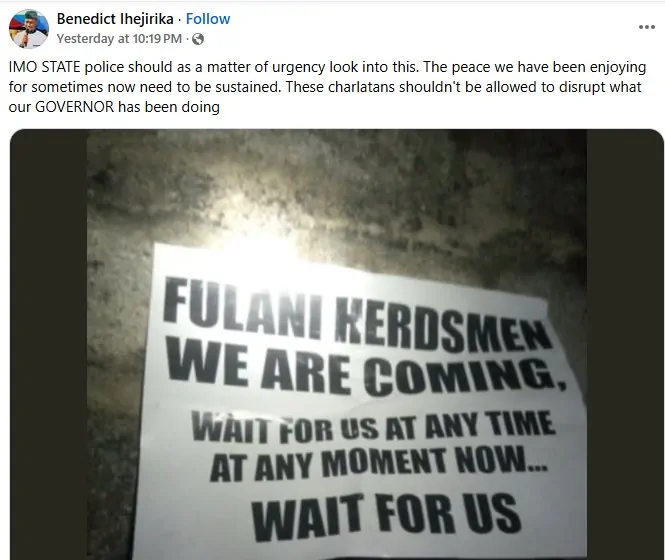Follow Benedict Ihejirika
This screenshot has height=560, width=665.
pyautogui.click(x=208, y=19)
